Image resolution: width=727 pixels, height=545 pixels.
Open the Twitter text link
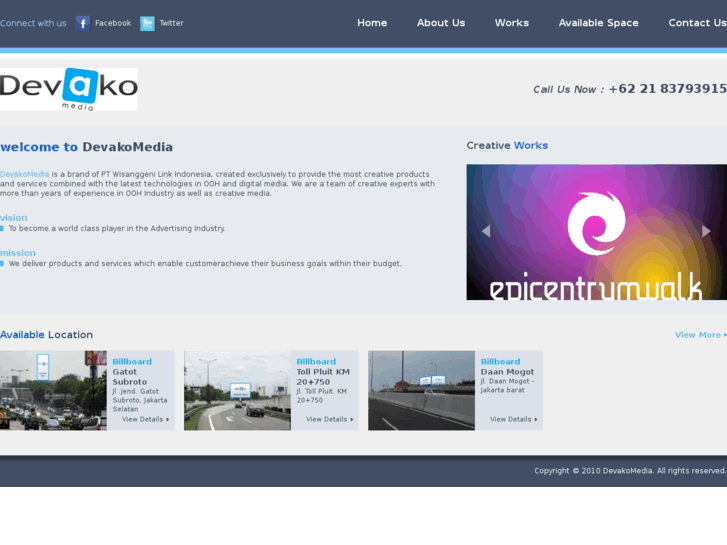172,23
